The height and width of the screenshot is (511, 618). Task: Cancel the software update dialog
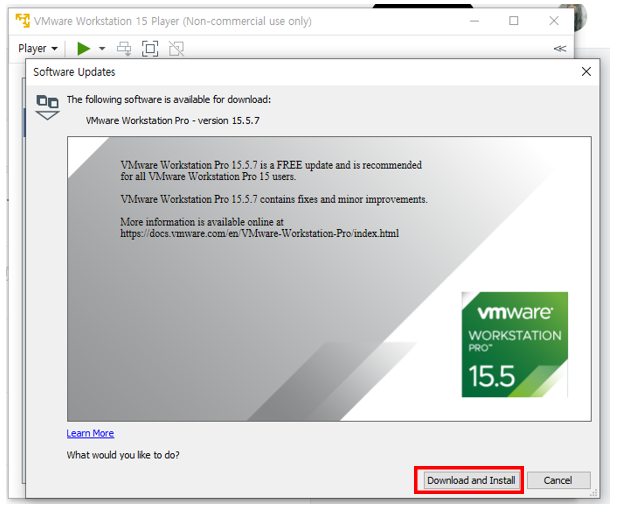pos(558,480)
